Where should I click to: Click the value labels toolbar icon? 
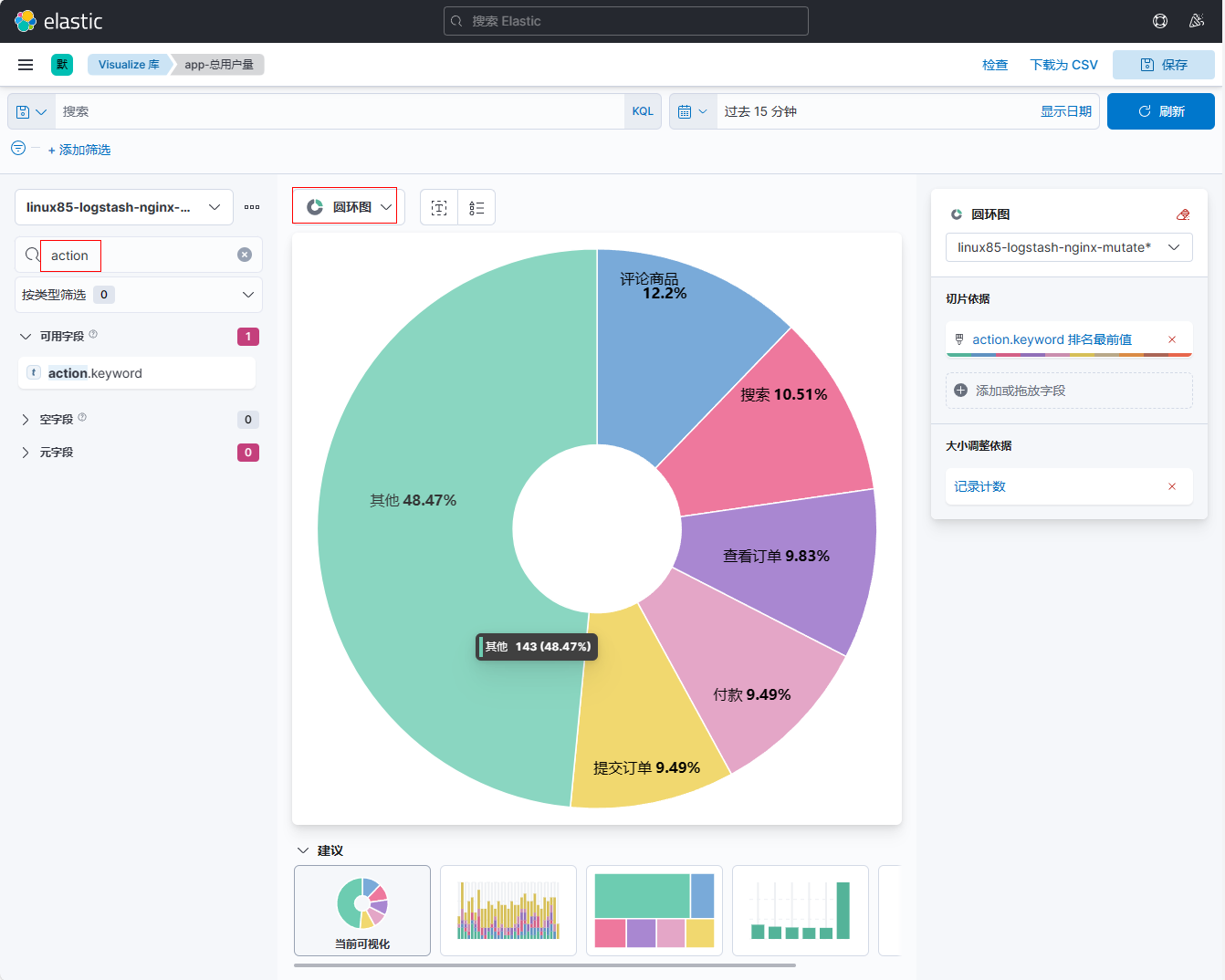[x=439, y=208]
